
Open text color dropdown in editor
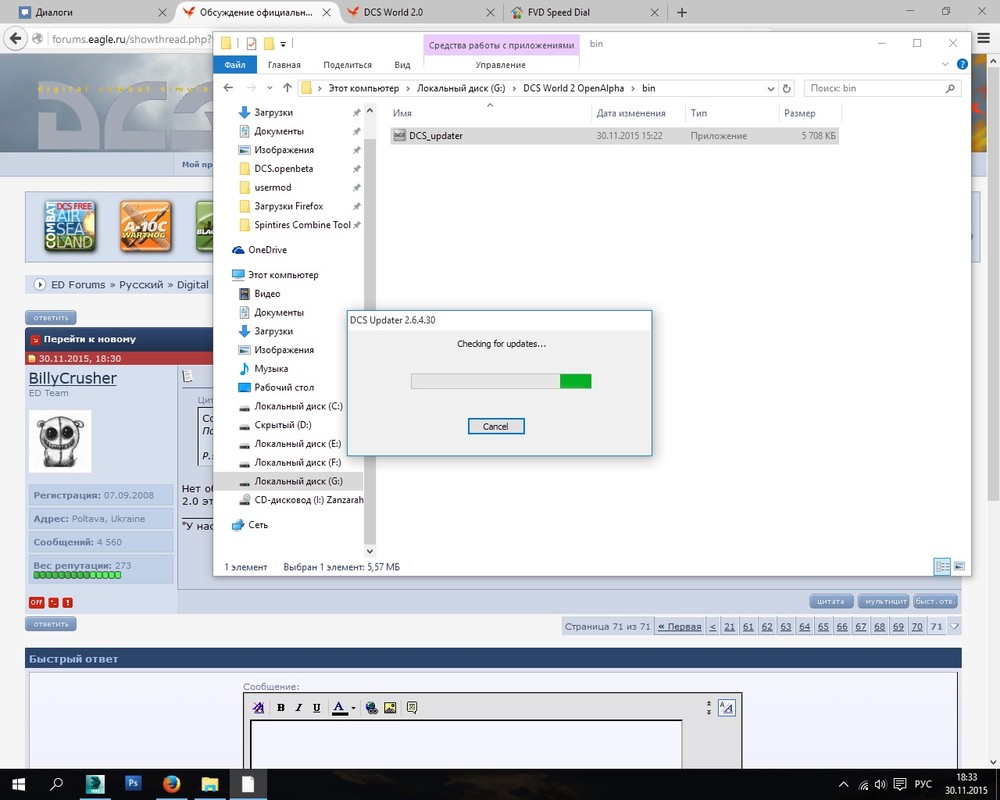coord(353,707)
